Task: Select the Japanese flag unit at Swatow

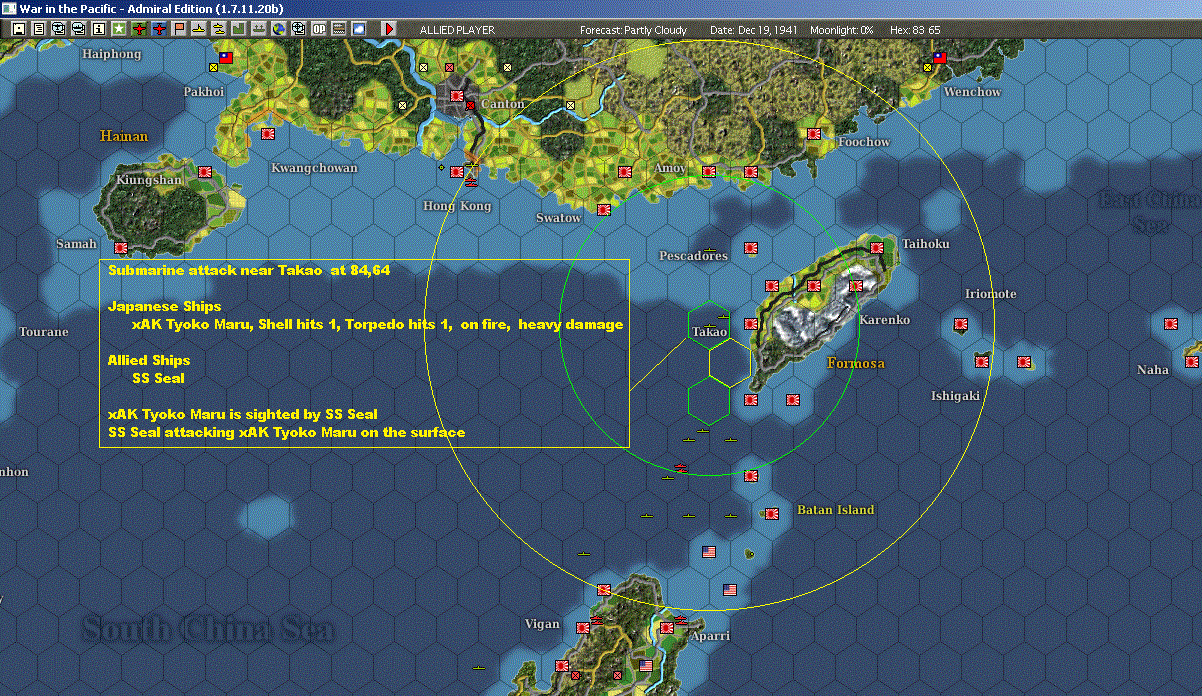Action: coord(604,210)
